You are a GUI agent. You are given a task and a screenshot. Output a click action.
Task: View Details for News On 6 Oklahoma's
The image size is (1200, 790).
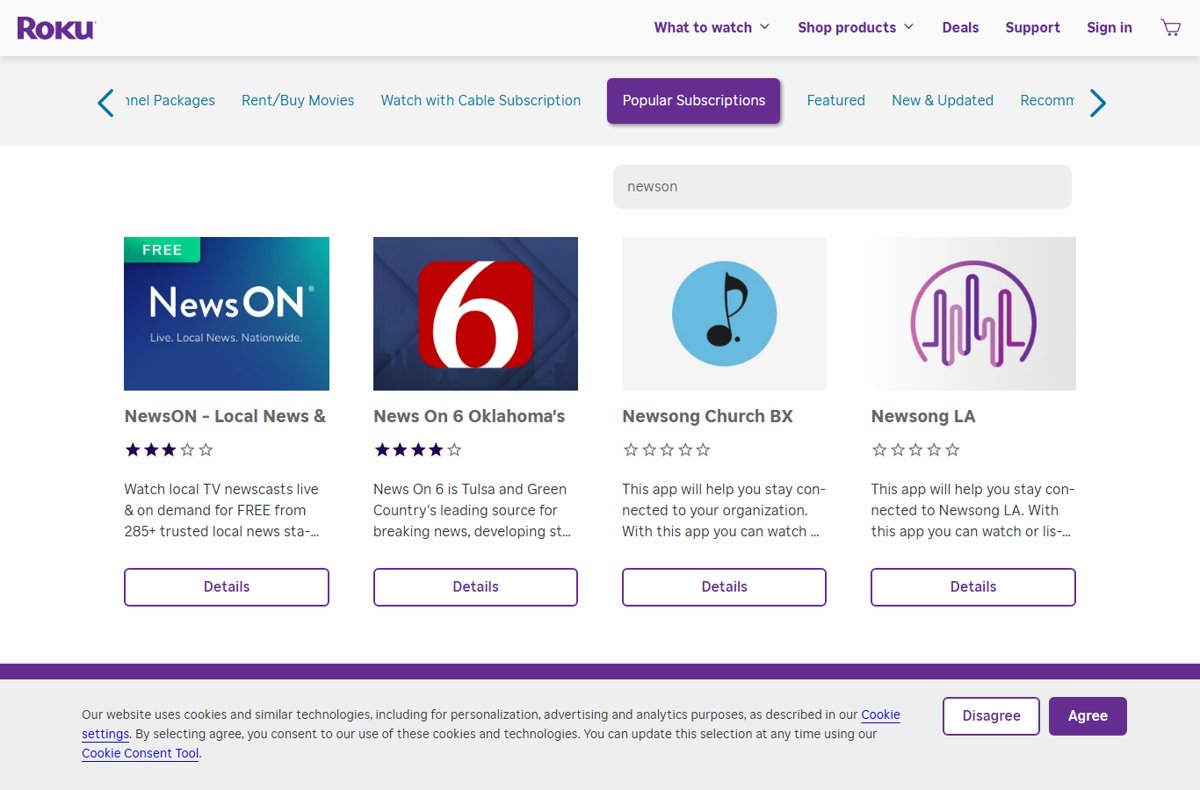475,587
